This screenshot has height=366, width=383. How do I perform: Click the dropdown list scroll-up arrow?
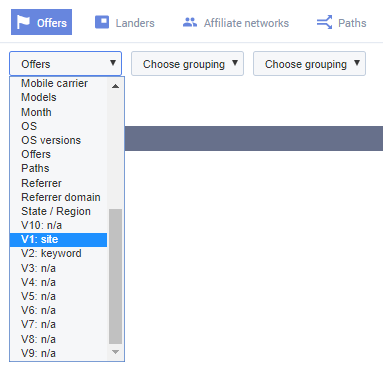[x=115, y=86]
